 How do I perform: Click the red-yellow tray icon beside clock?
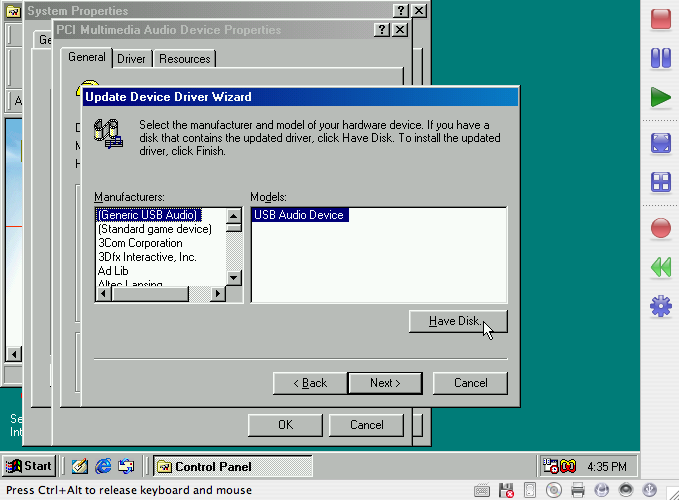click(568, 466)
